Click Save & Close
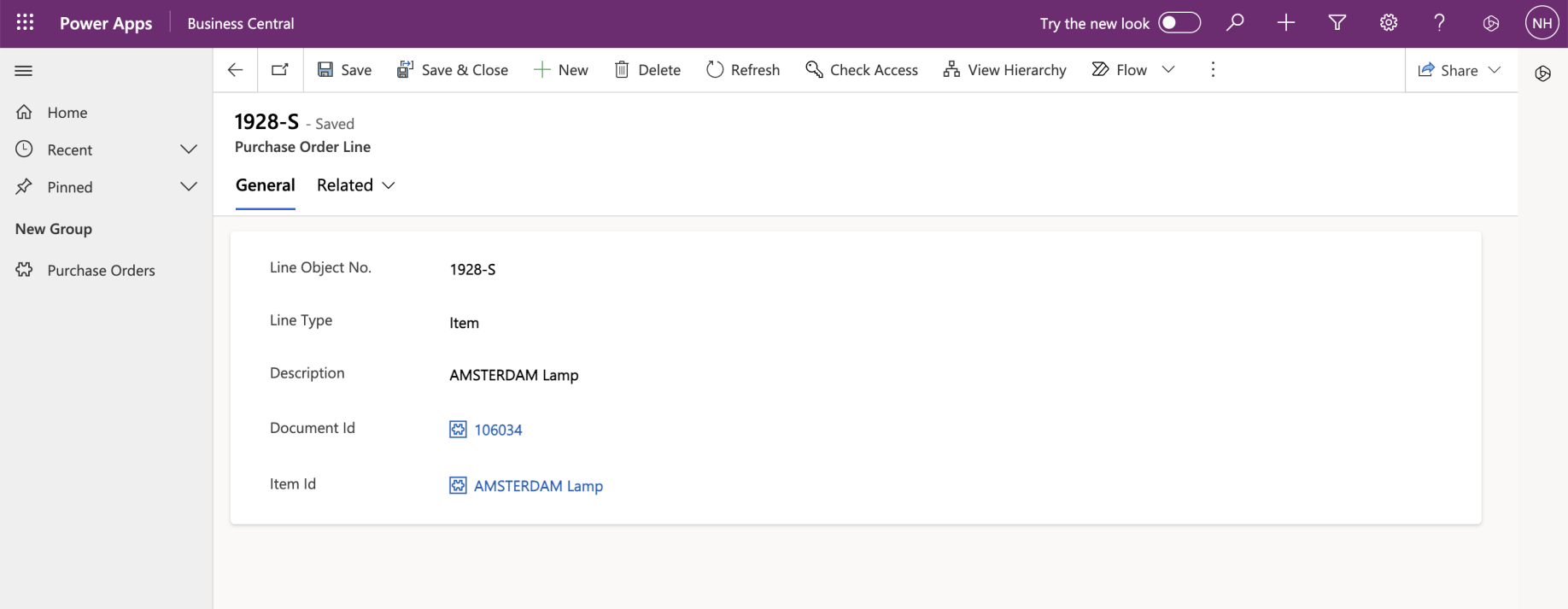 click(453, 70)
